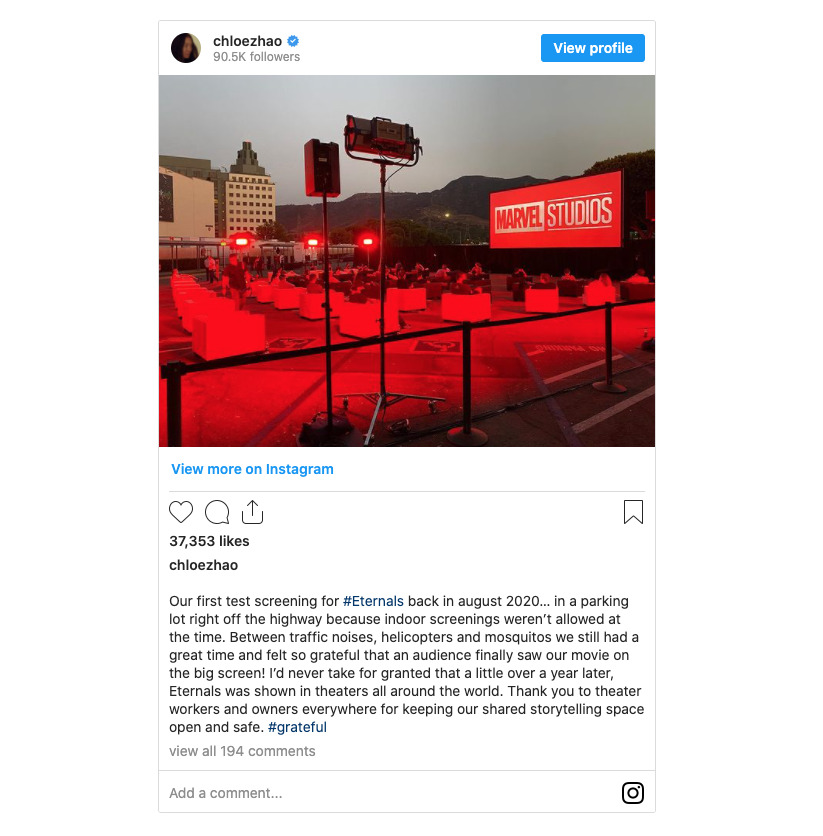823x836 pixels.
Task: Share the post using the share icon
Action: 252,512
